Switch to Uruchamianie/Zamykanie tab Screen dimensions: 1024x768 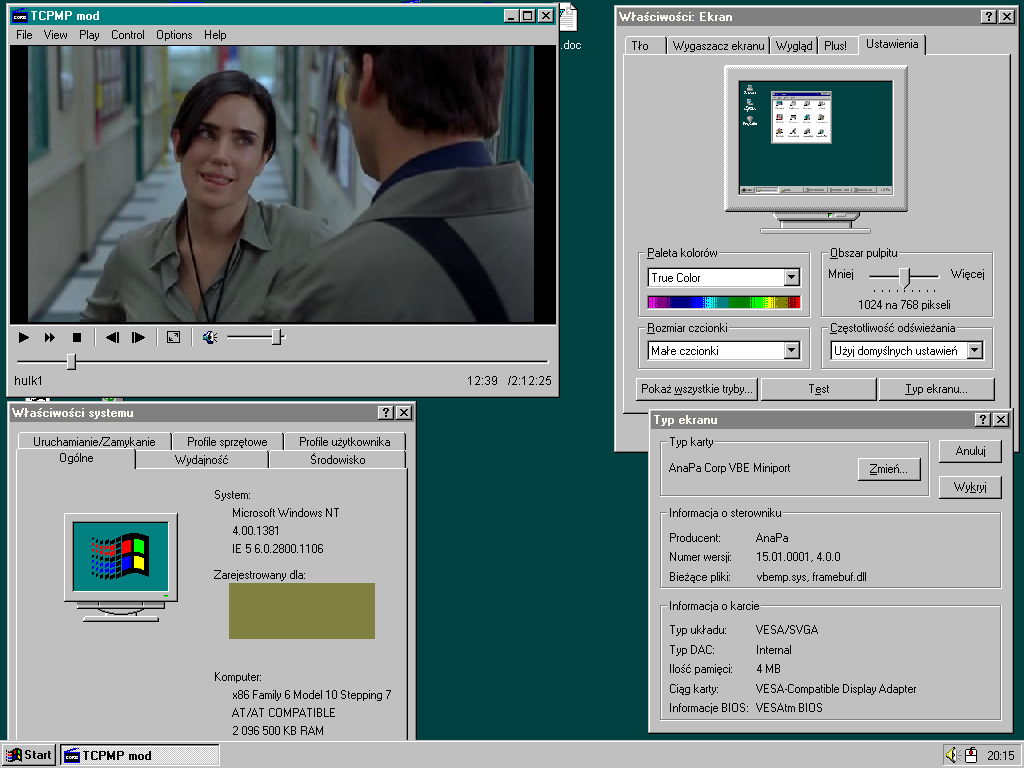pyautogui.click(x=94, y=442)
